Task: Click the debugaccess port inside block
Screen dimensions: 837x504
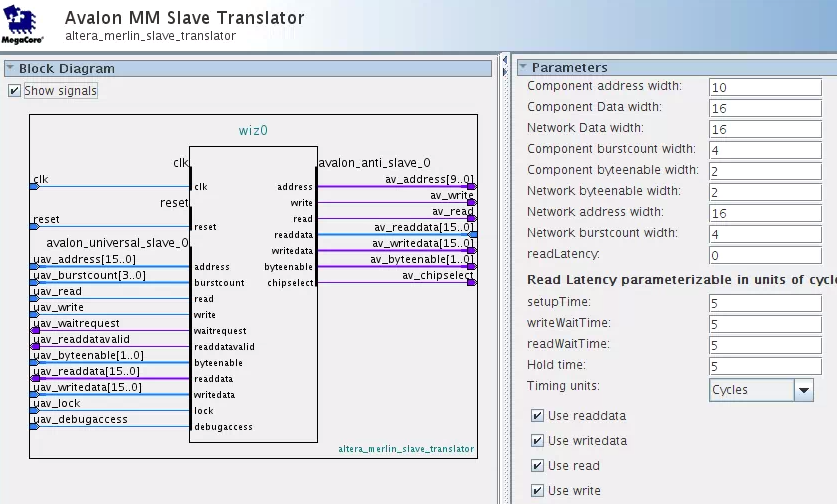Action: (223, 427)
